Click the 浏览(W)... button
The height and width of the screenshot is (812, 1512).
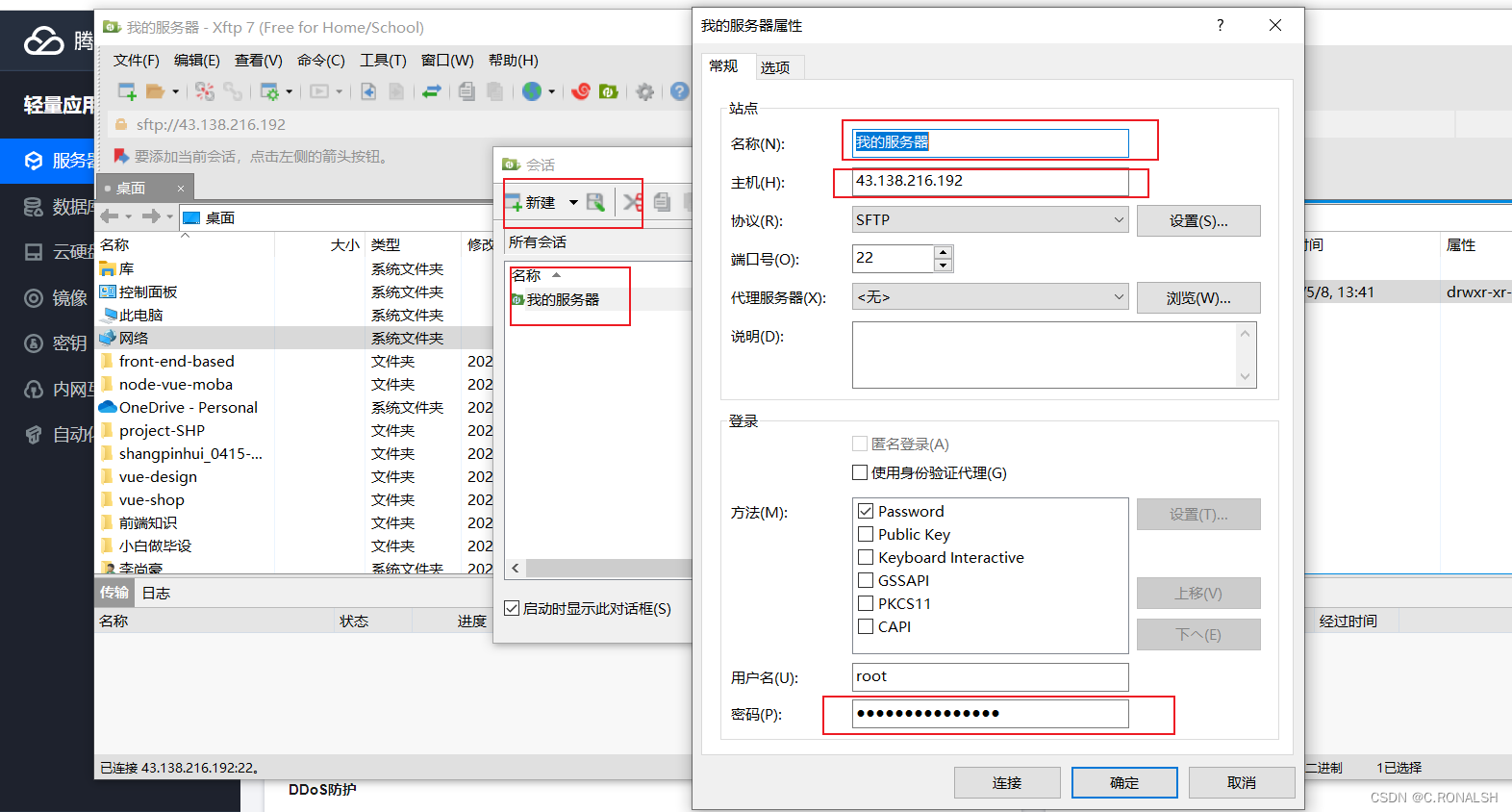tap(1198, 297)
